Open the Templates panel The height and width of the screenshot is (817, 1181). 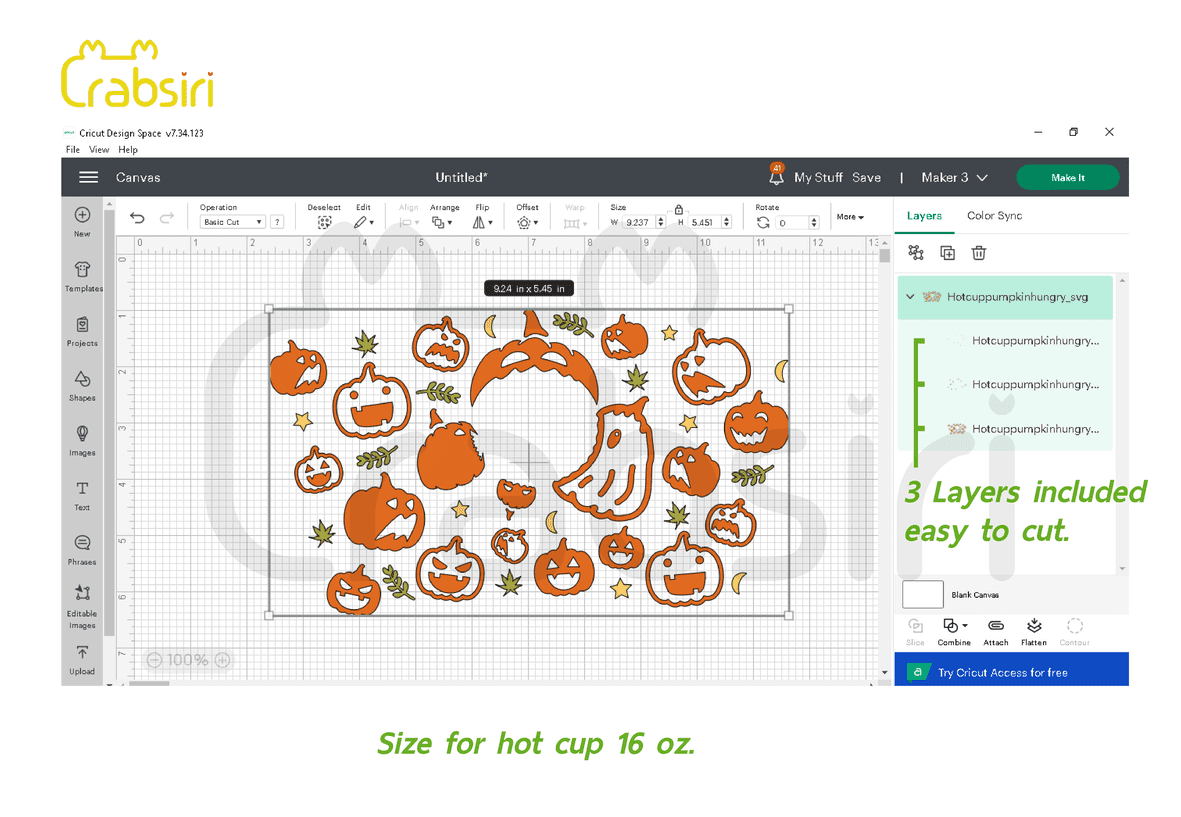point(83,270)
